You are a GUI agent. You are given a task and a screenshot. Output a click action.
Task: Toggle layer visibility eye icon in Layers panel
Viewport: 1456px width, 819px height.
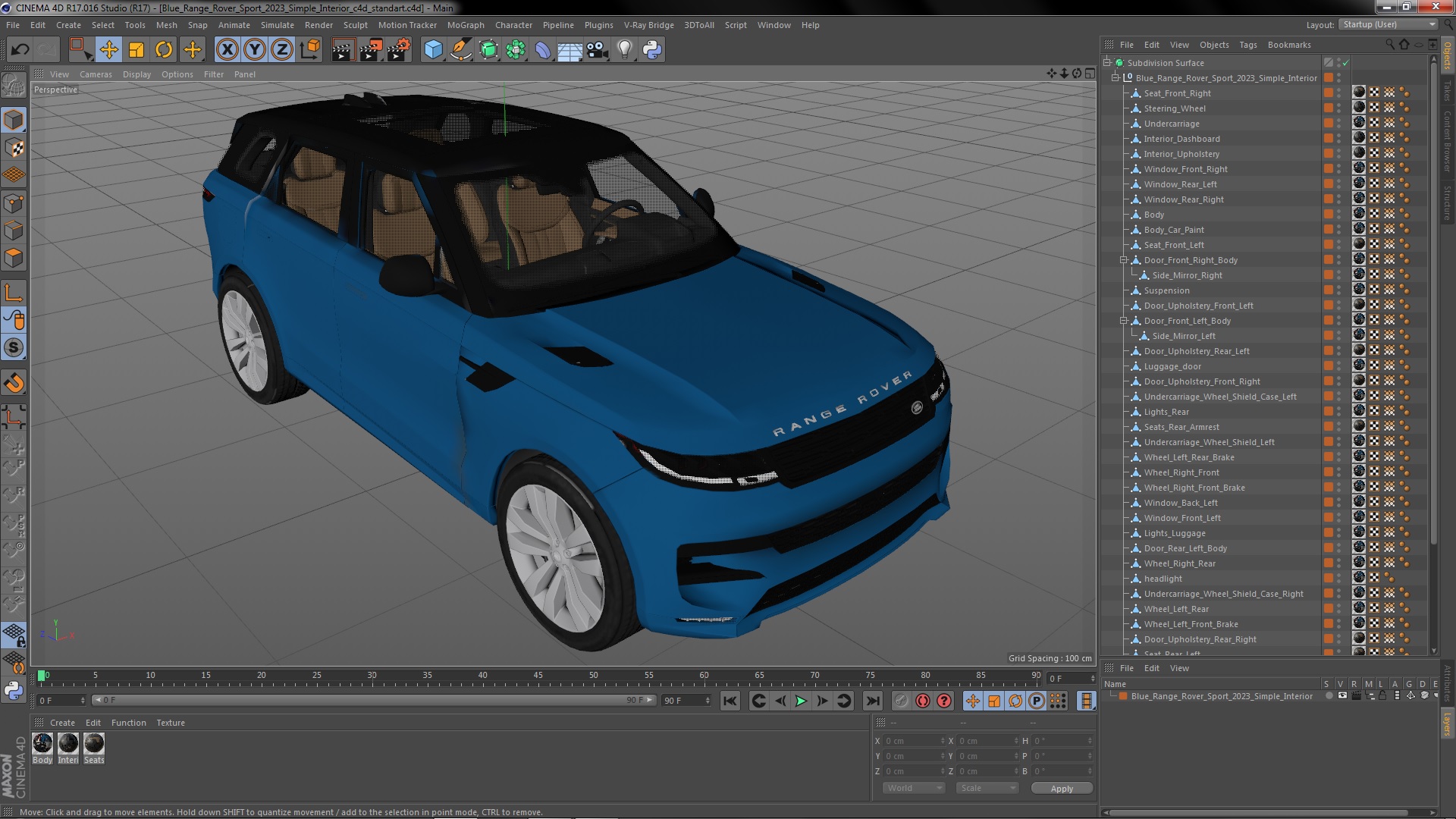1341,695
